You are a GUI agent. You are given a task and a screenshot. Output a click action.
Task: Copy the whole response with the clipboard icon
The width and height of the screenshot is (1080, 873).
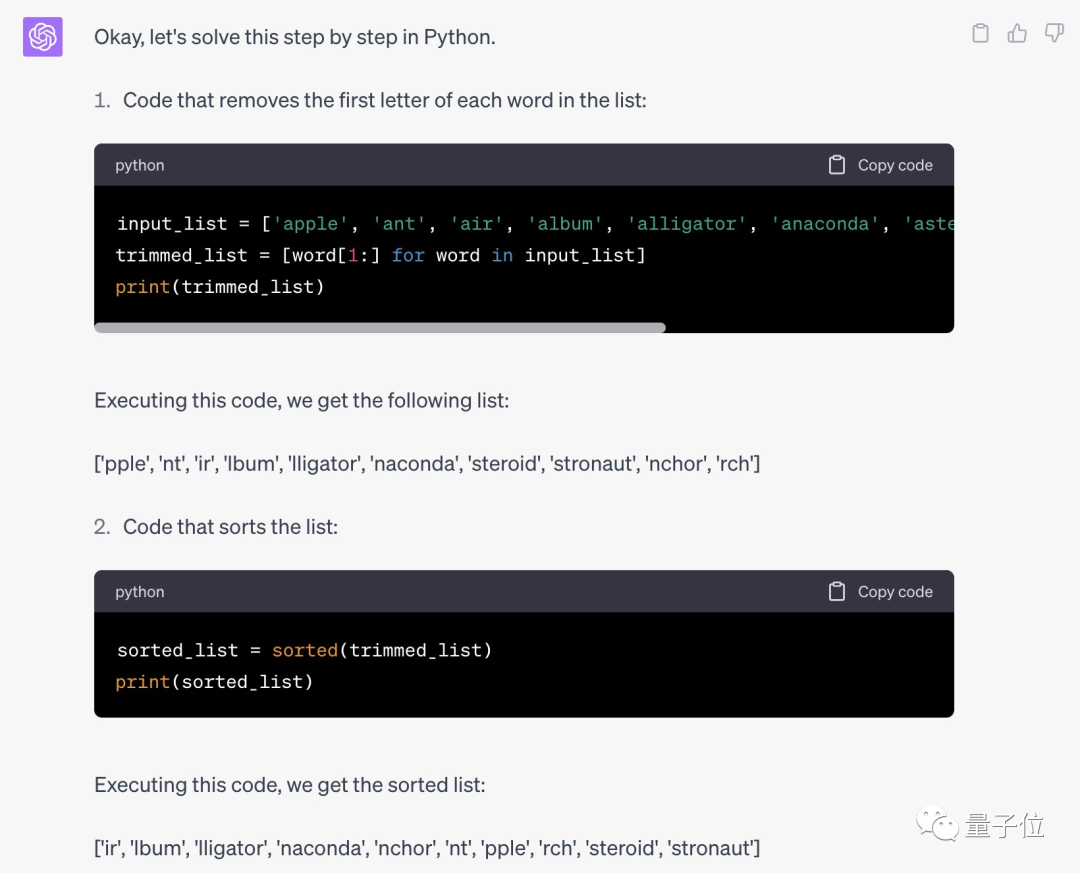click(x=980, y=34)
